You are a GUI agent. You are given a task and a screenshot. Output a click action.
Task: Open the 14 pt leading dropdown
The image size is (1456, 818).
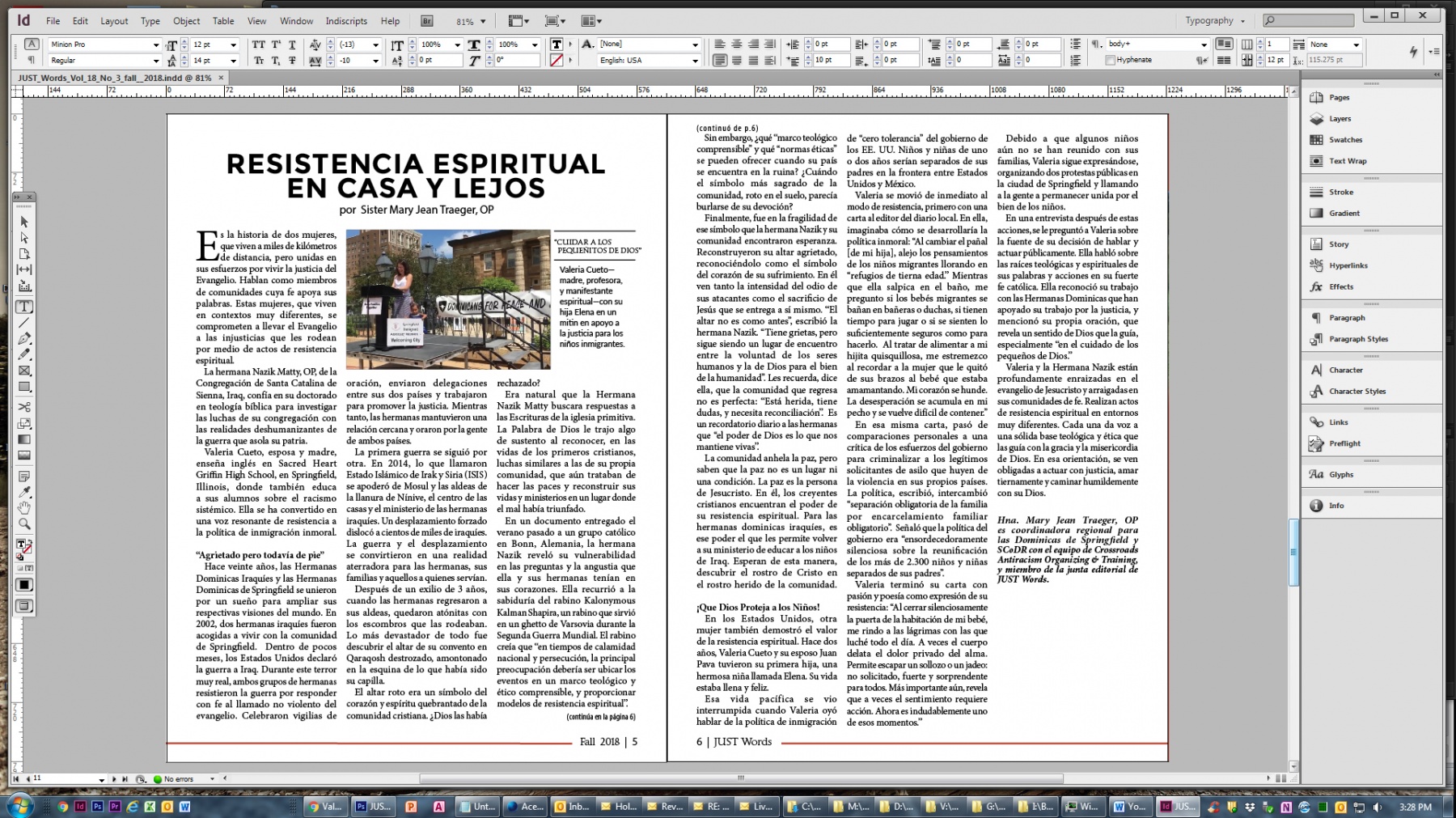pyautogui.click(x=234, y=61)
